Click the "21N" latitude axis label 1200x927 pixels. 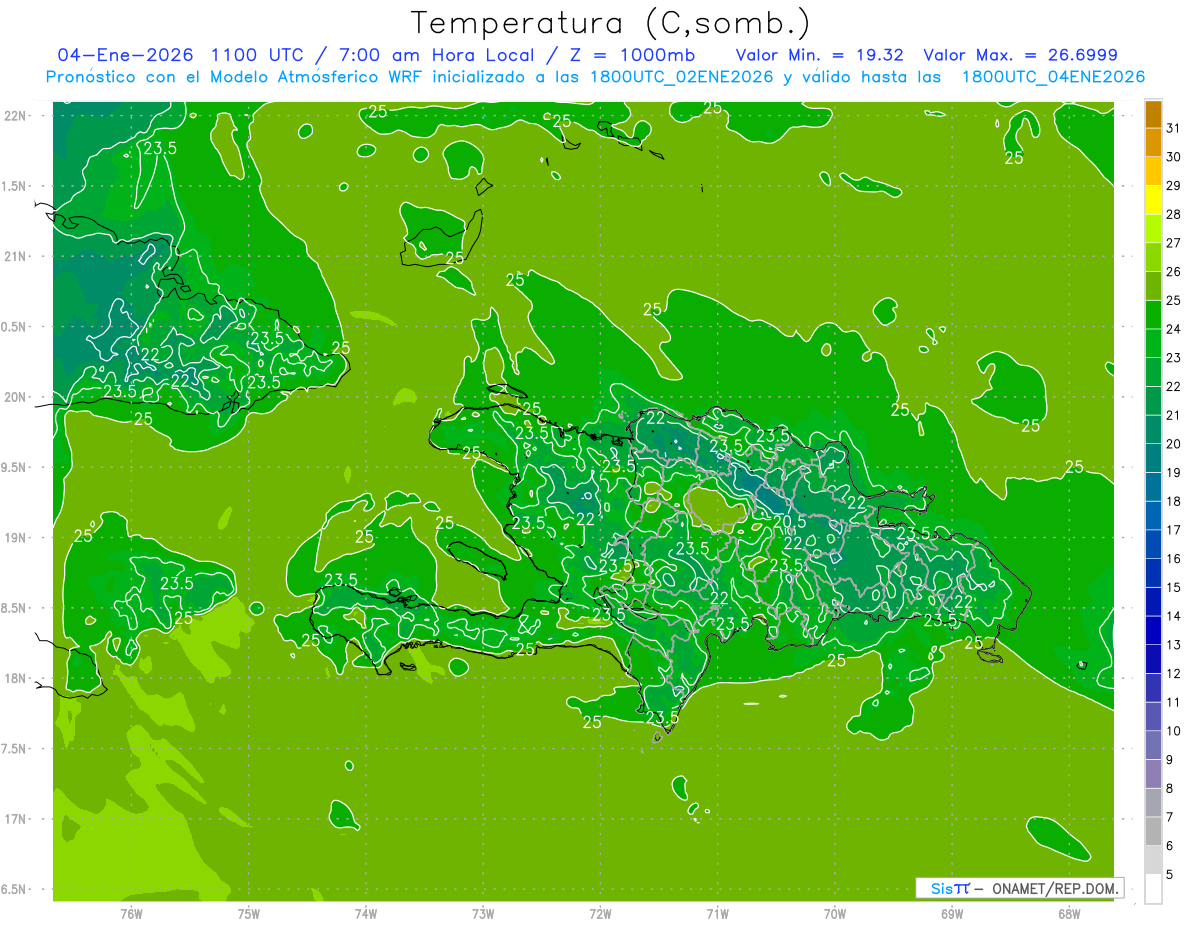[15, 256]
